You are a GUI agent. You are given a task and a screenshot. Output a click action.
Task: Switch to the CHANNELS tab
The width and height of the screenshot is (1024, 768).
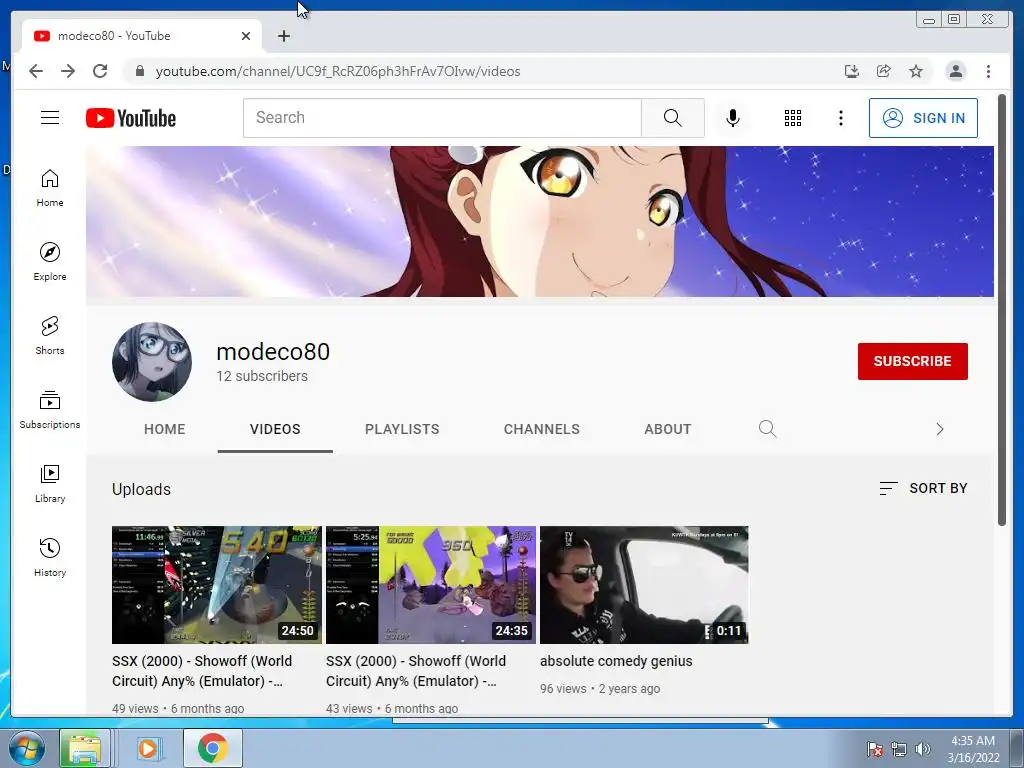(x=541, y=429)
